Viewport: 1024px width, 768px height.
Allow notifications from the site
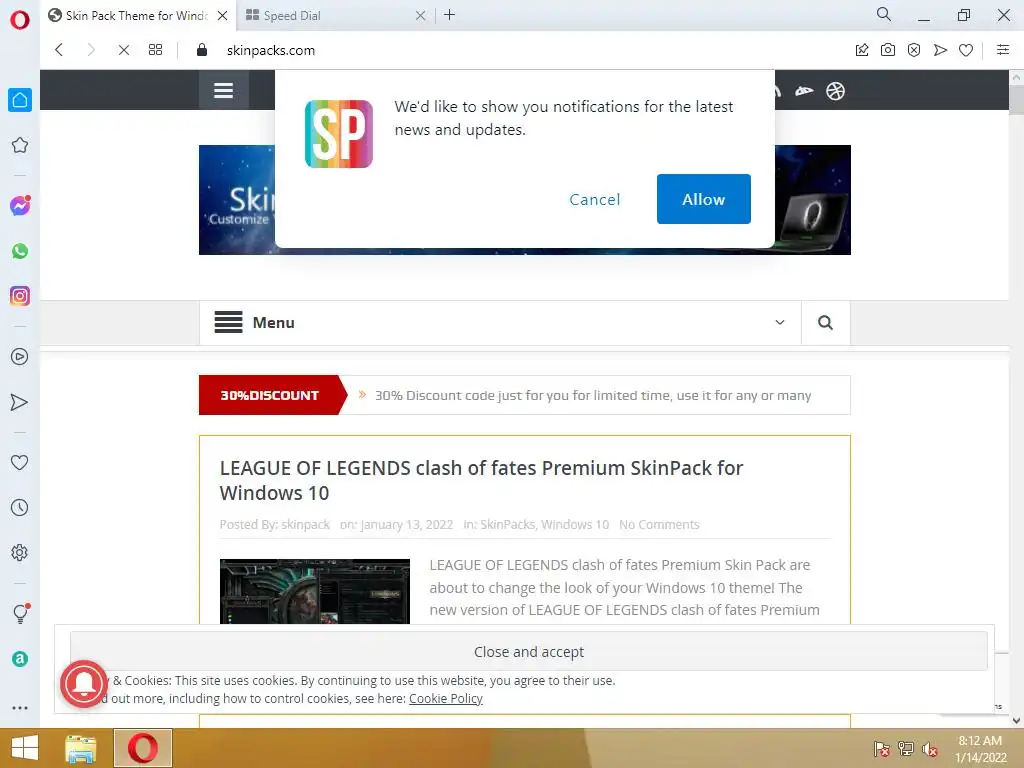pos(703,199)
